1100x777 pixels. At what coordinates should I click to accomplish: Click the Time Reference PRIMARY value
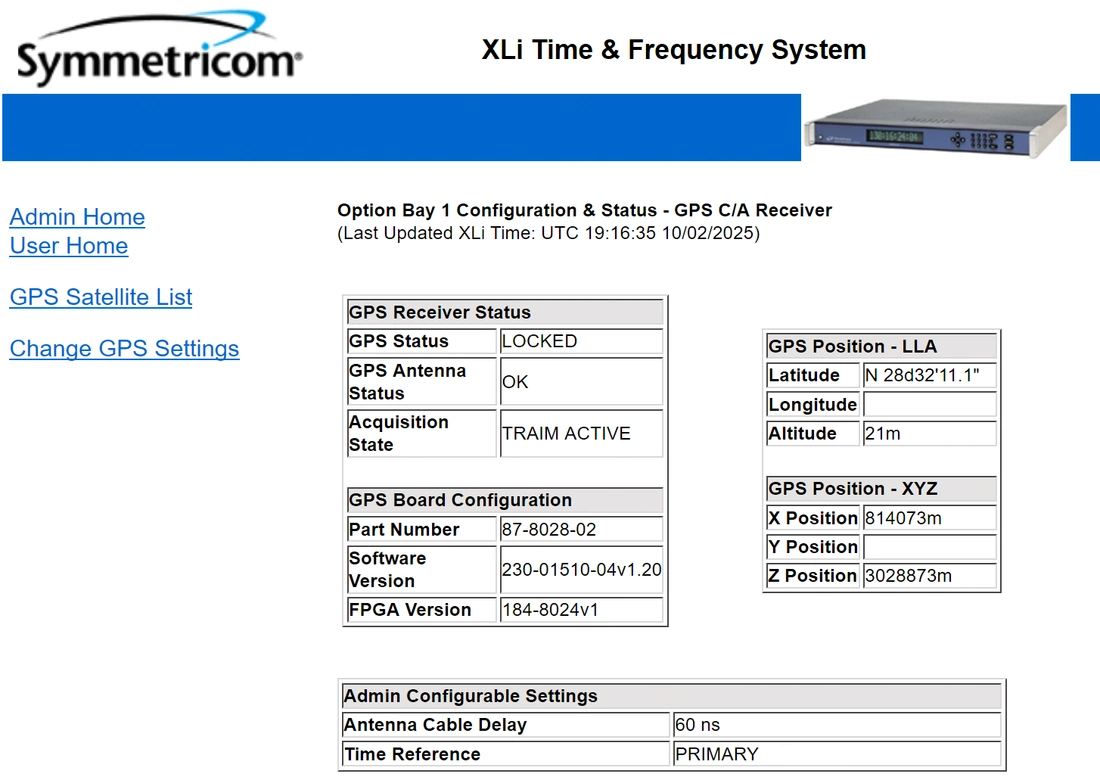pos(717,754)
